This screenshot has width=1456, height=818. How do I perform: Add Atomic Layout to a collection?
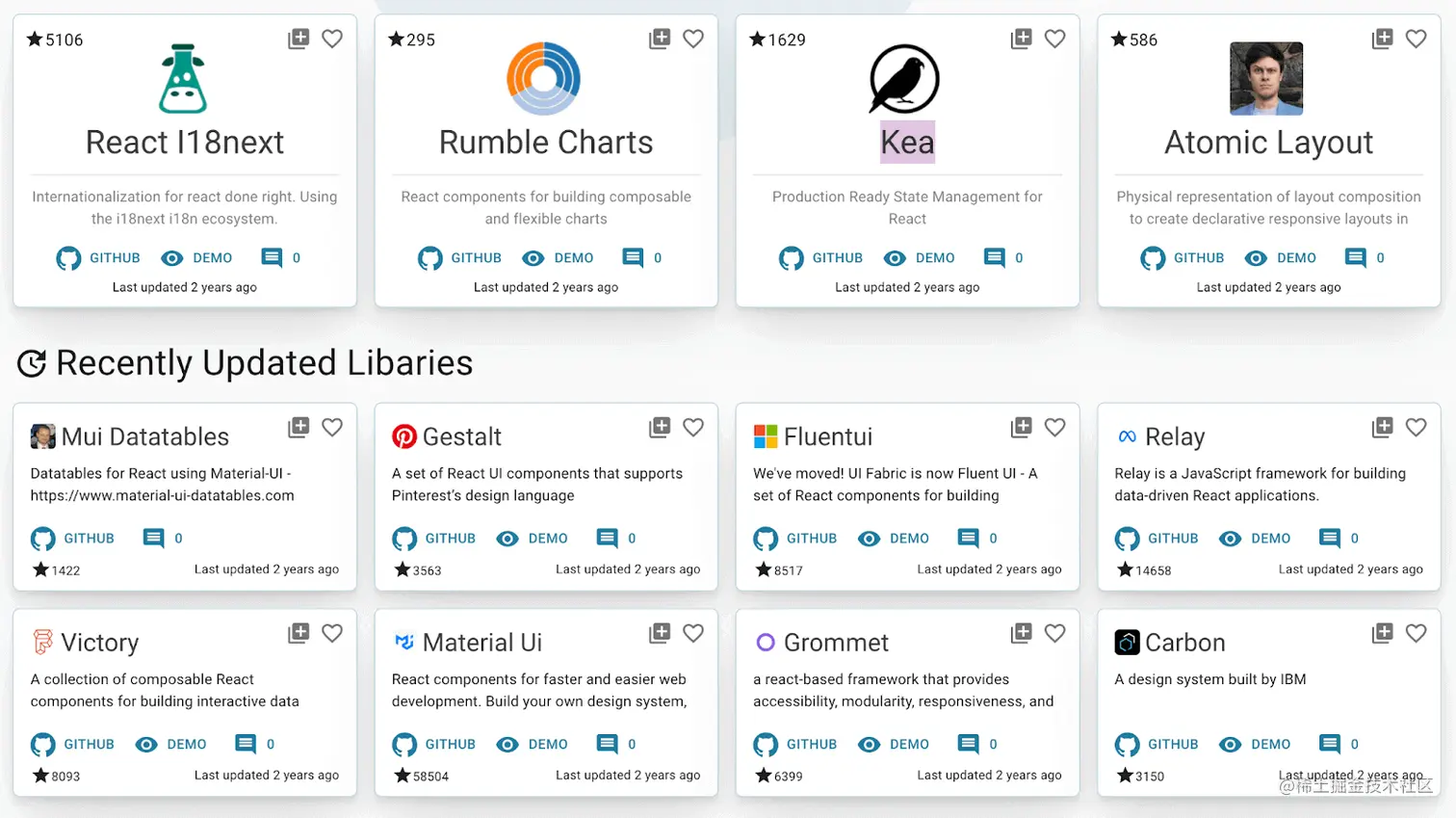pos(1383,39)
